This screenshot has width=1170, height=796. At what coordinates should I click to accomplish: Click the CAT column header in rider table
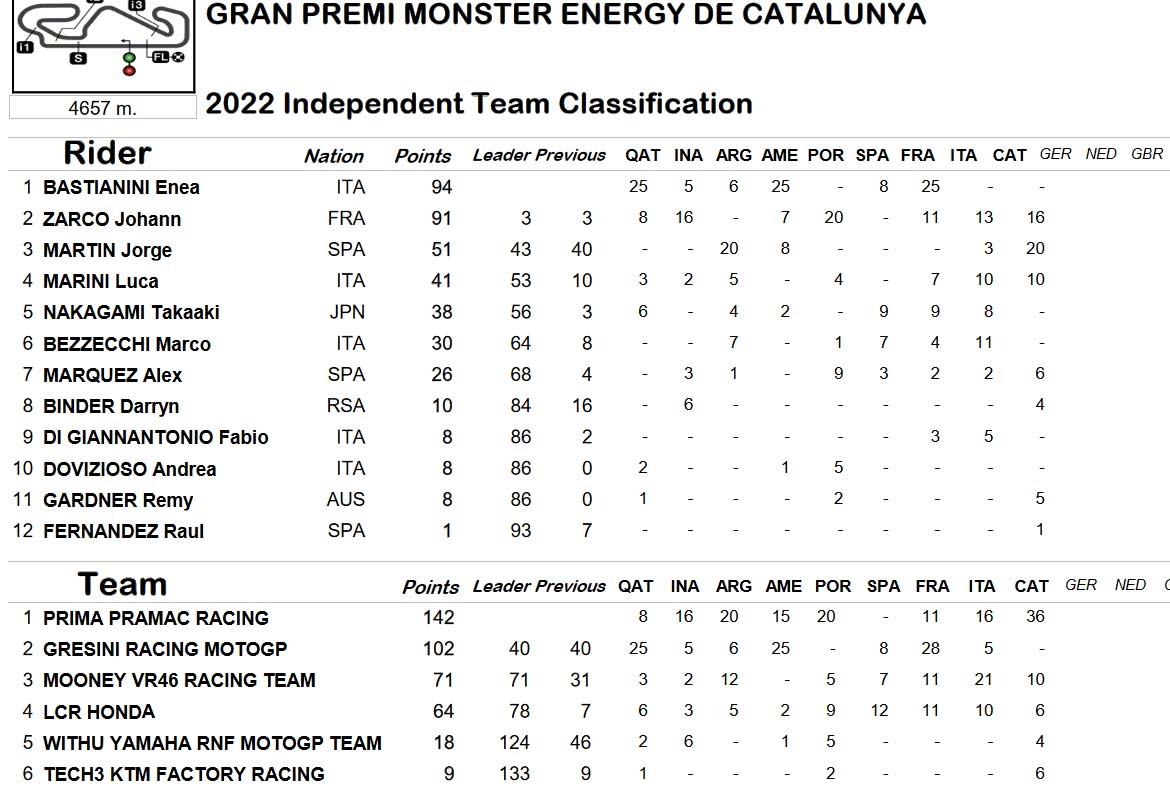coord(1009,155)
